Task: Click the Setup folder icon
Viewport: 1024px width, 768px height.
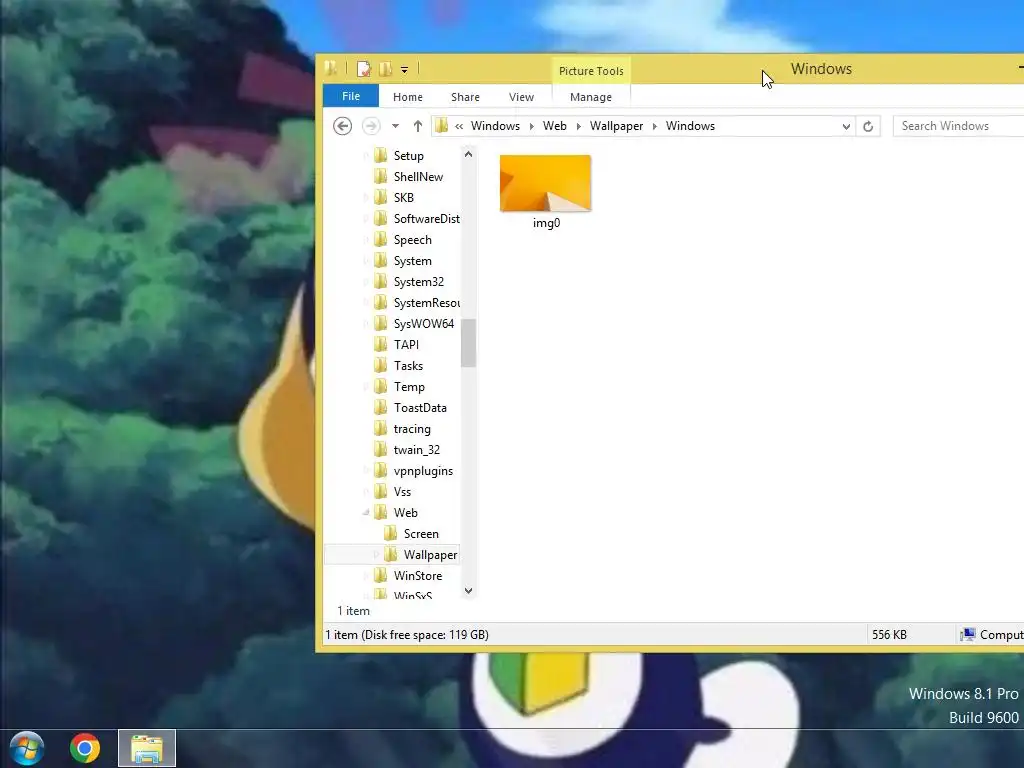Action: [381, 155]
